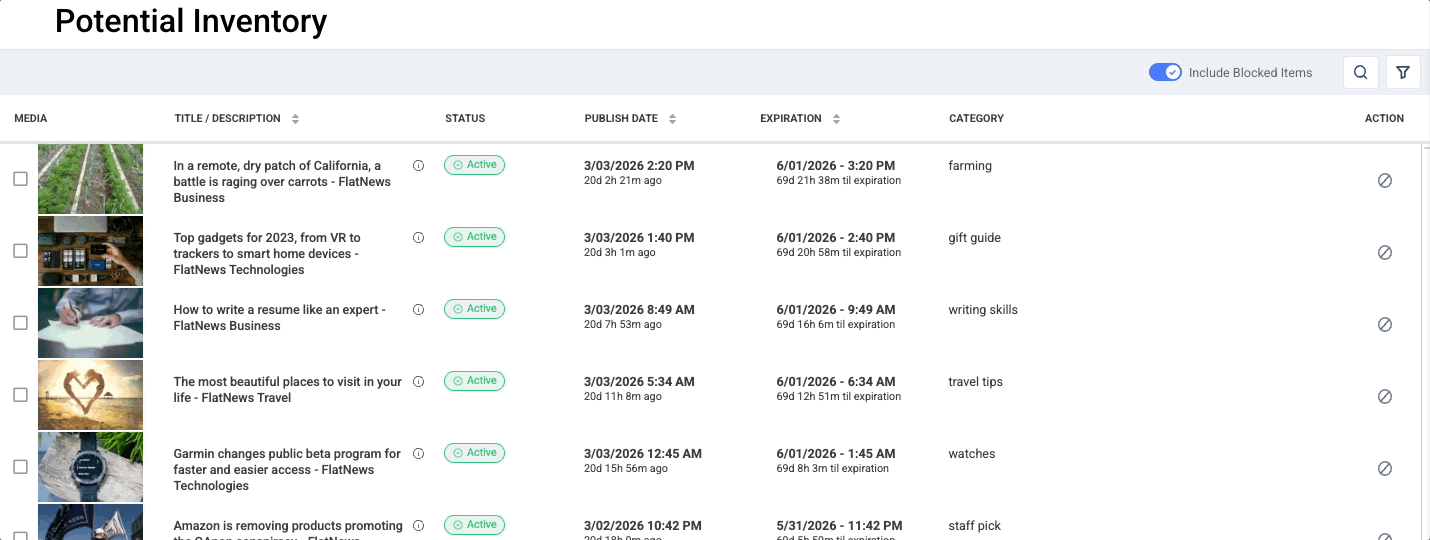Block the beautiful places travel article

click(1384, 397)
